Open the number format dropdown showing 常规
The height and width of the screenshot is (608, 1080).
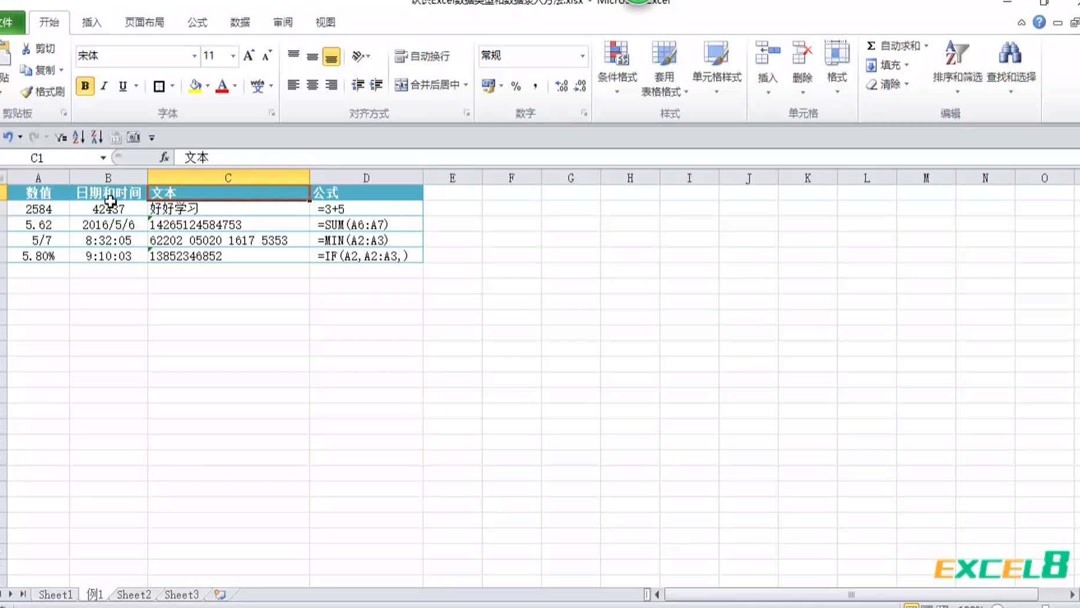pos(530,55)
